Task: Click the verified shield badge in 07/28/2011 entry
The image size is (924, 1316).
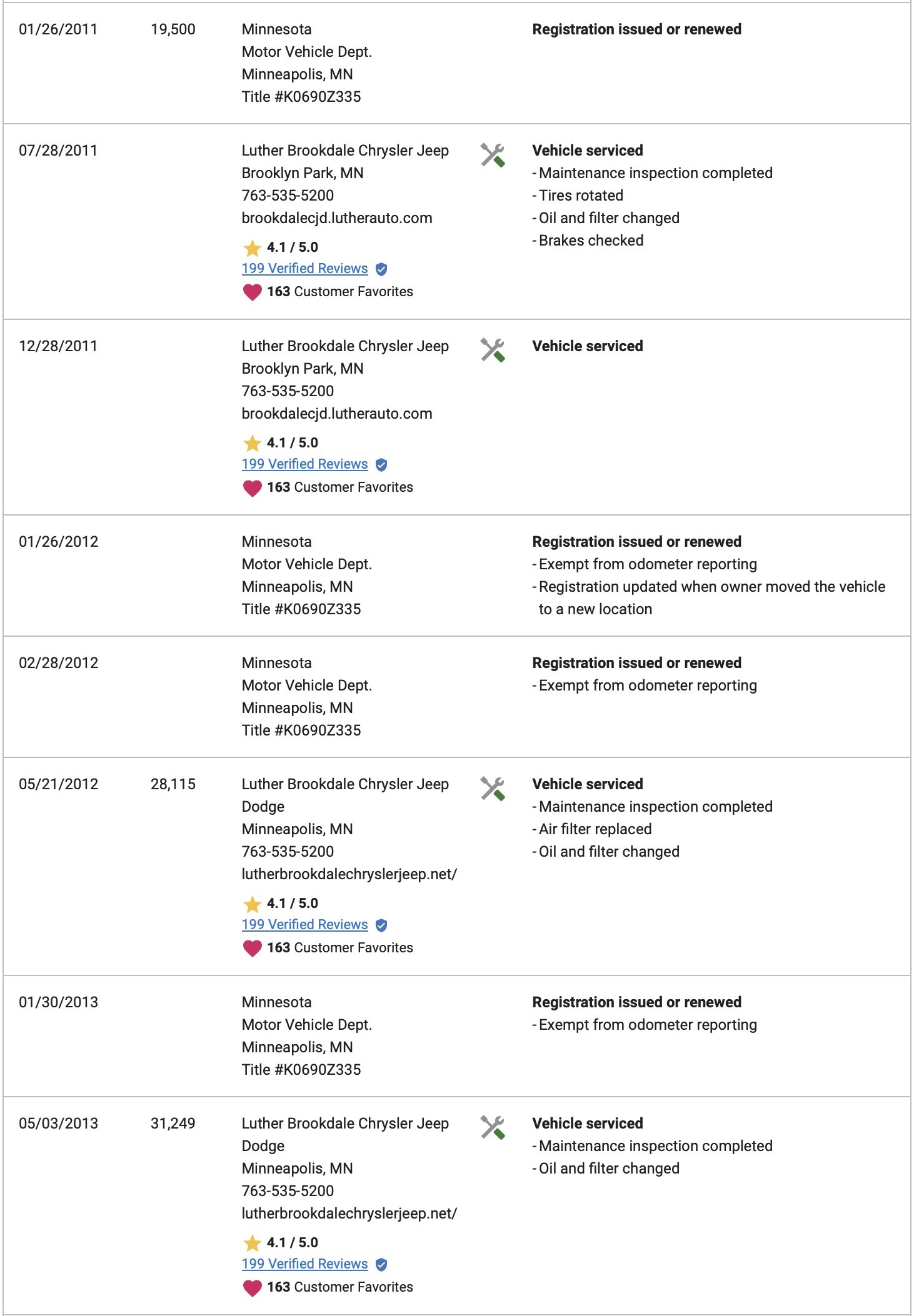Action: coord(381,269)
